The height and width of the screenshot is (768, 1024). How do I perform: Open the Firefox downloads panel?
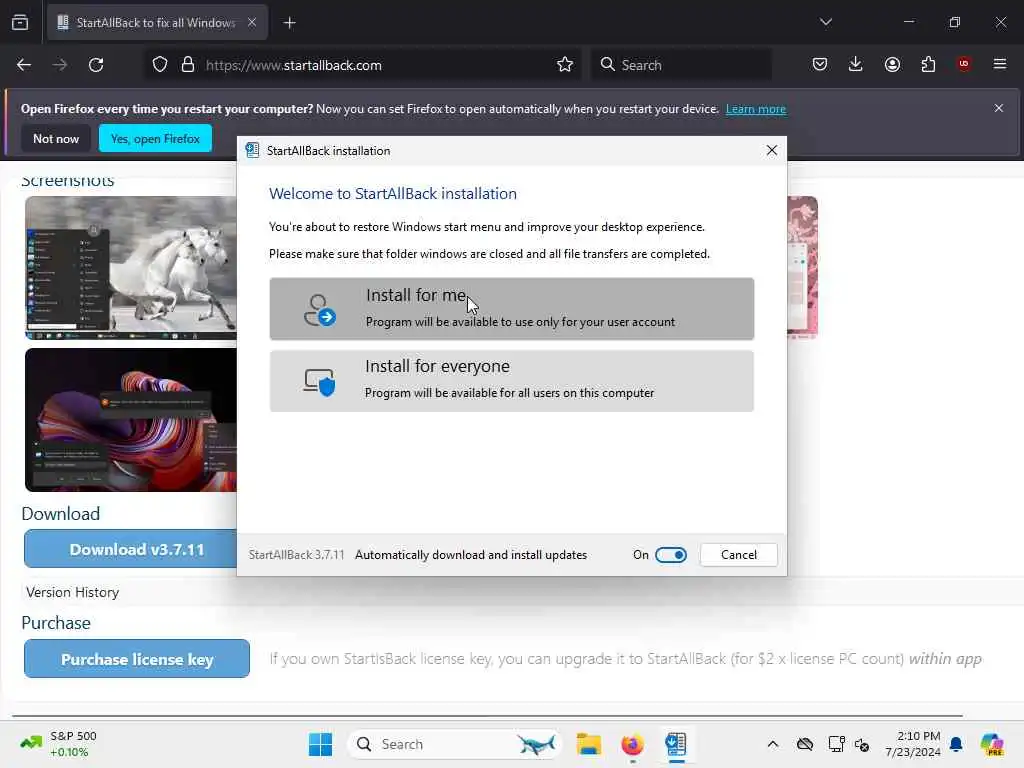pyautogui.click(x=856, y=64)
